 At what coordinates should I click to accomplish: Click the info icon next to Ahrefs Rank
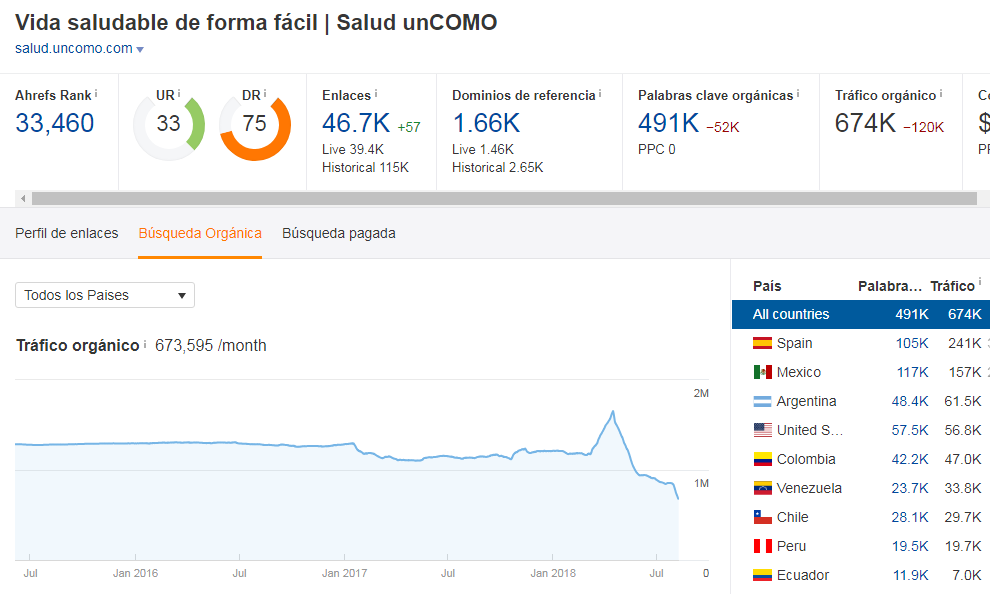(96, 93)
